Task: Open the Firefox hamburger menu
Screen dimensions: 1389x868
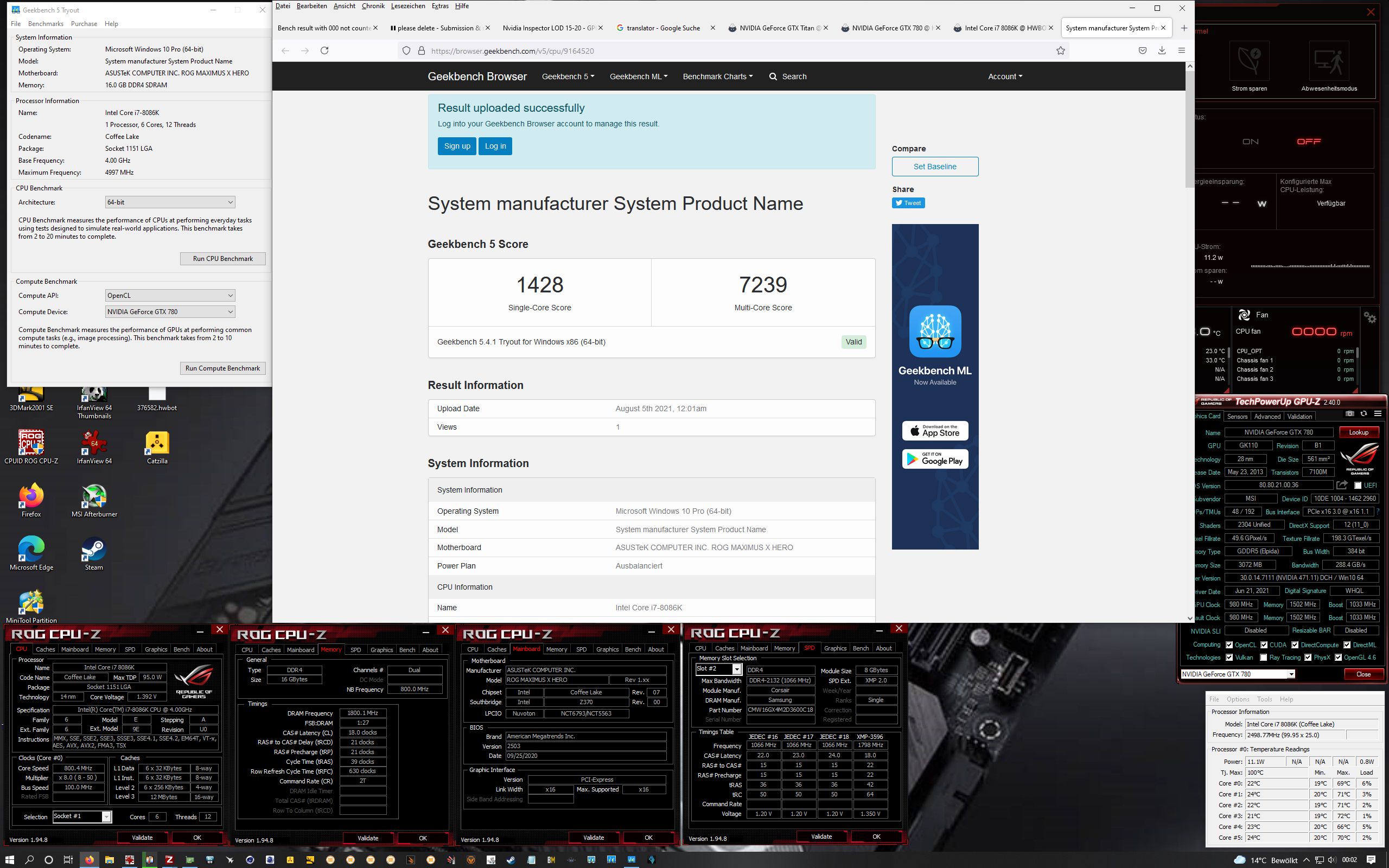Action: pyautogui.click(x=1181, y=50)
